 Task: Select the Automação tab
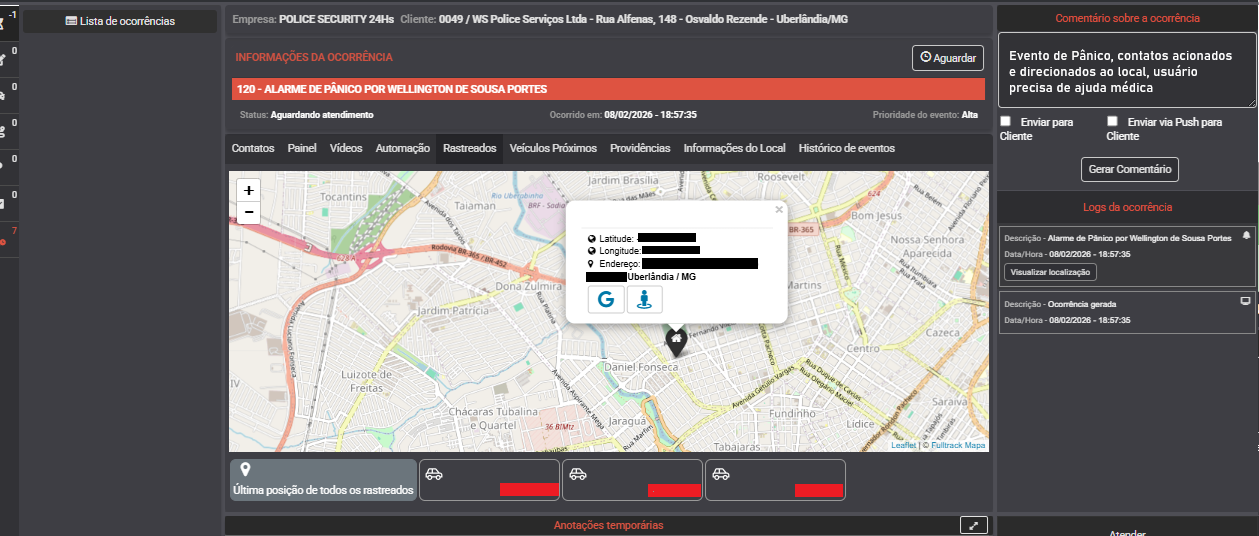point(403,148)
